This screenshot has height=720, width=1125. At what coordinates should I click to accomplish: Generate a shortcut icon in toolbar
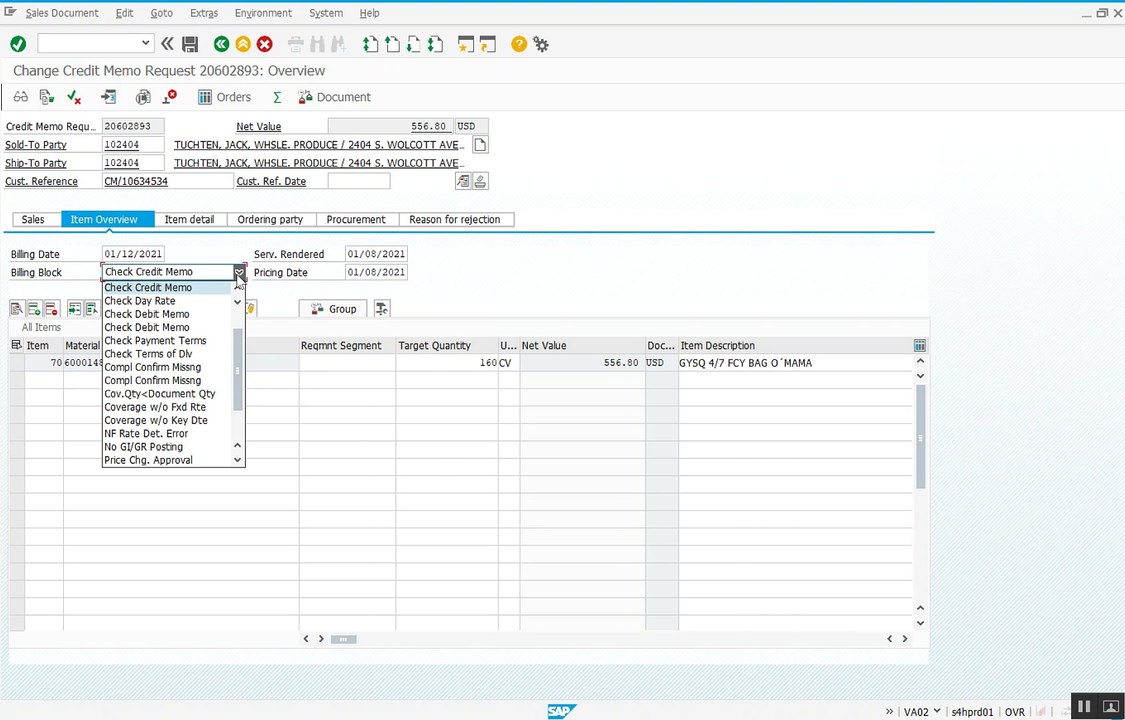tap(488, 44)
